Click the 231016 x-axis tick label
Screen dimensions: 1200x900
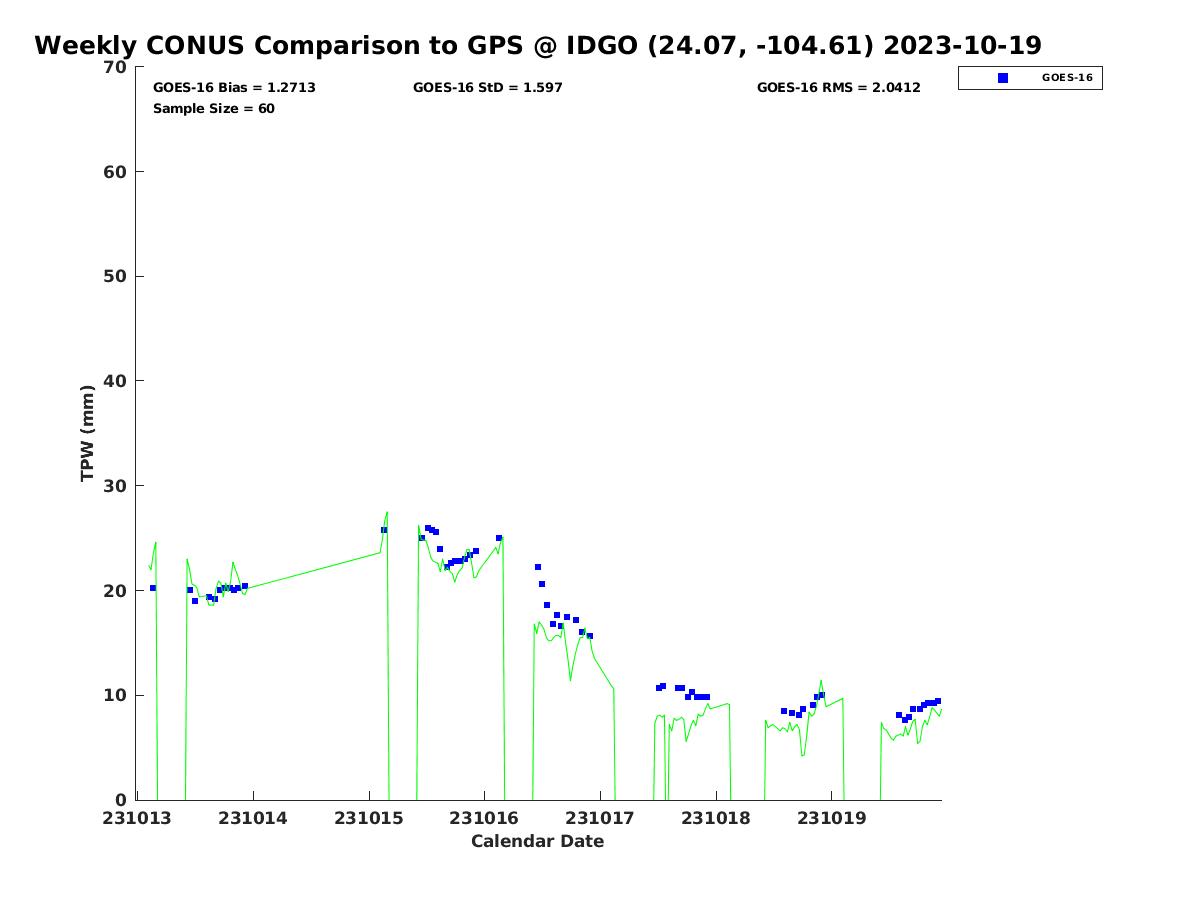[485, 818]
